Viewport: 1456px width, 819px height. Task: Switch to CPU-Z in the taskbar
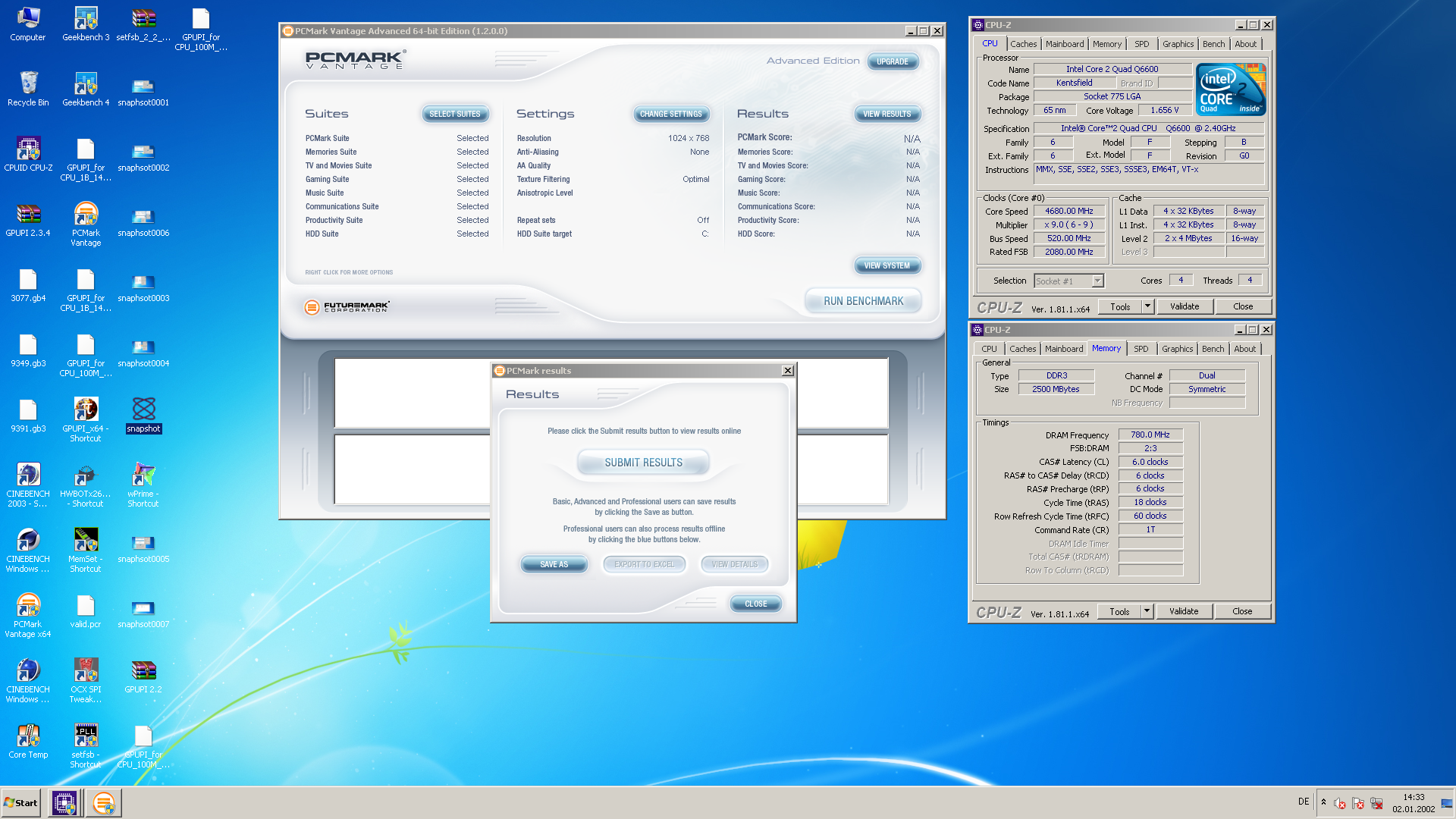[64, 802]
